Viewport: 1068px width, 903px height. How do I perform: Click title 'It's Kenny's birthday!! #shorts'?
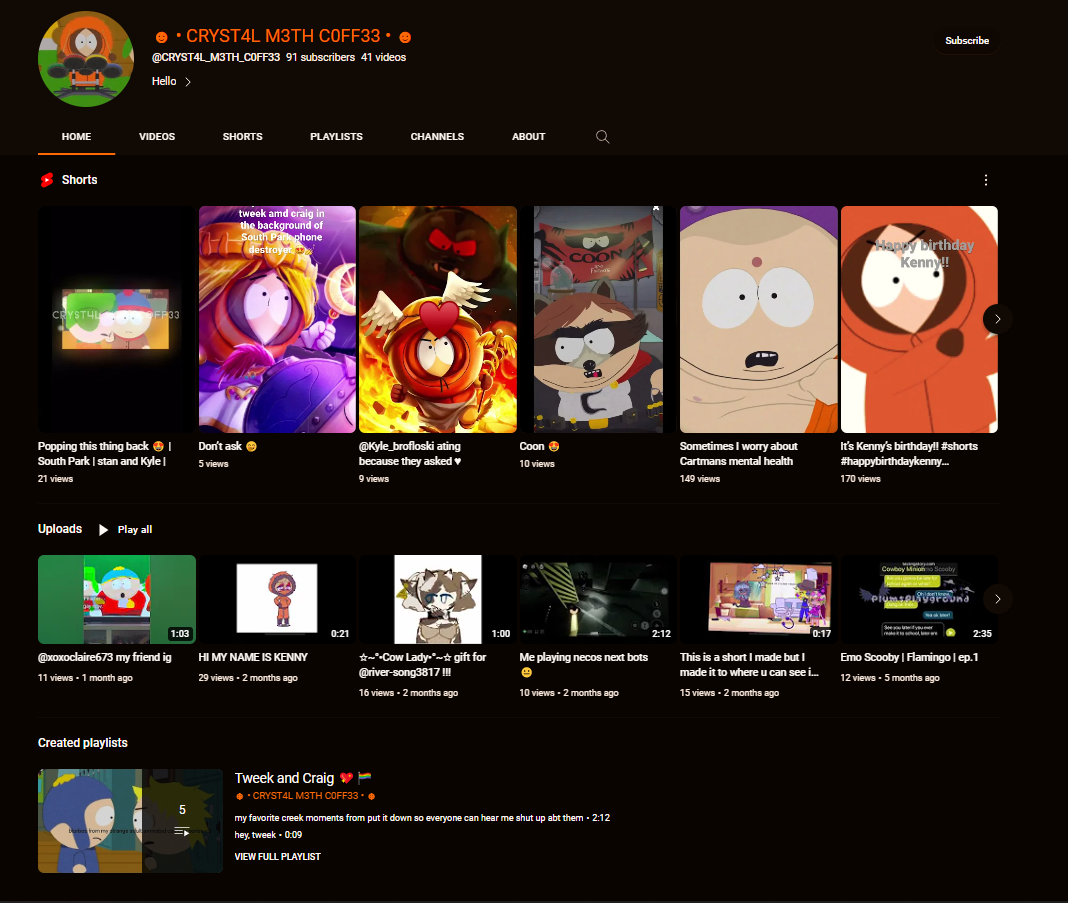(909, 454)
